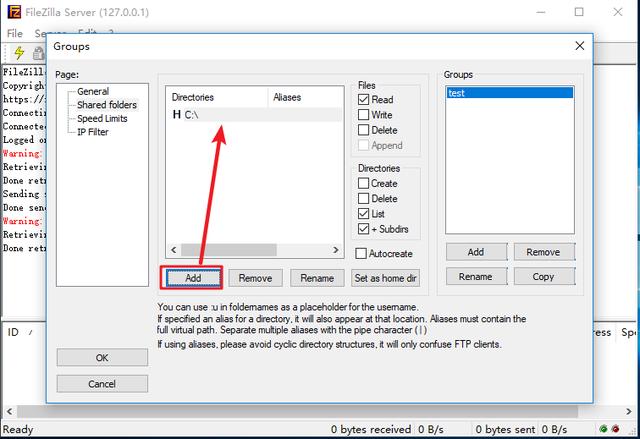Click the Ready status text
This screenshot has height=439, width=640.
coord(18,429)
